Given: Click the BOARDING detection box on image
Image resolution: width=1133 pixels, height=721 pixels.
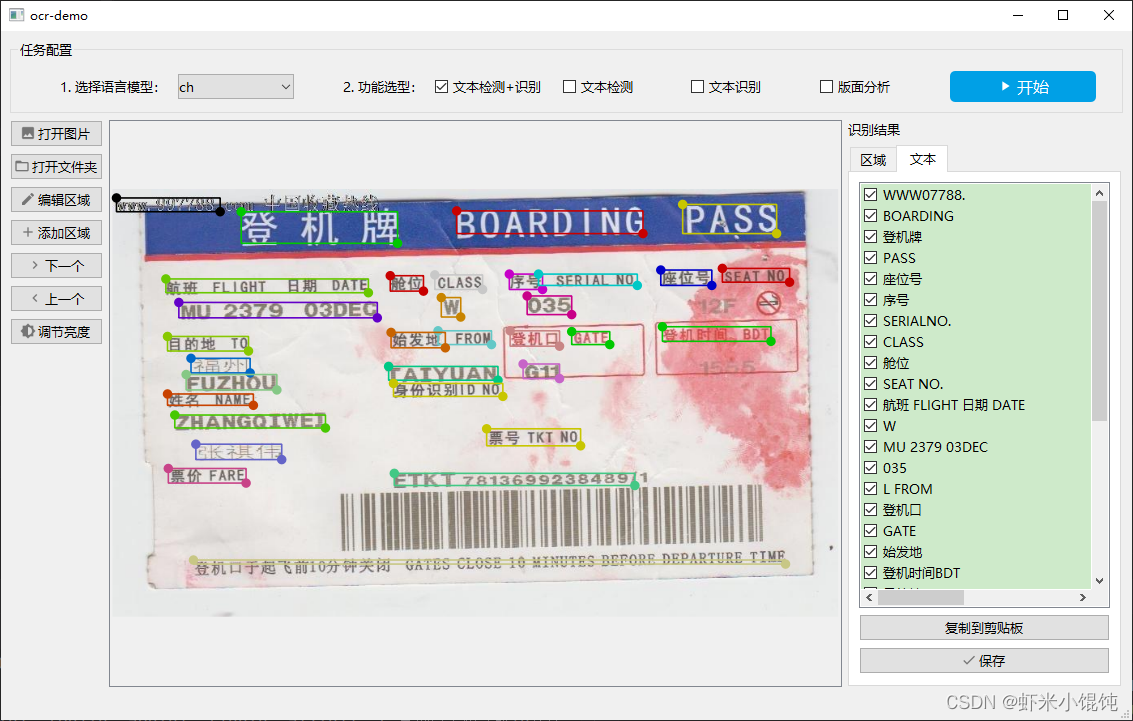Looking at the screenshot, I should click(x=550, y=223).
